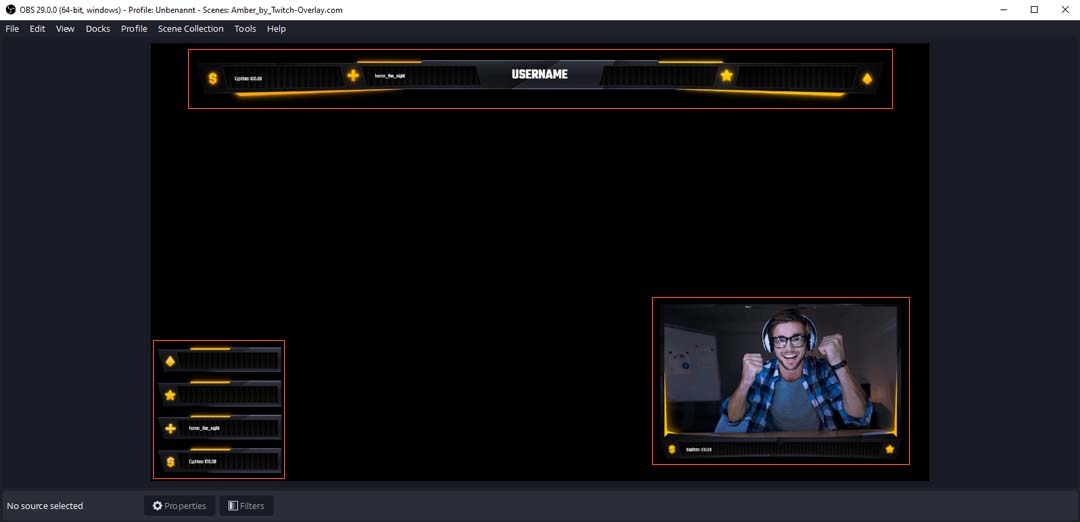Viewport: 1080px width, 522px height.
Task: Select dollar icon in the bottom-left label stack
Action: tap(171, 461)
